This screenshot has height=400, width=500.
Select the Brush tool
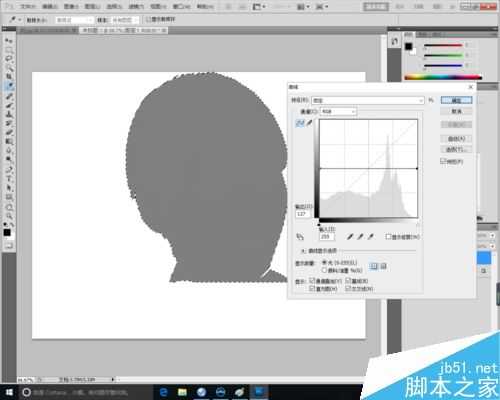(x=9, y=106)
